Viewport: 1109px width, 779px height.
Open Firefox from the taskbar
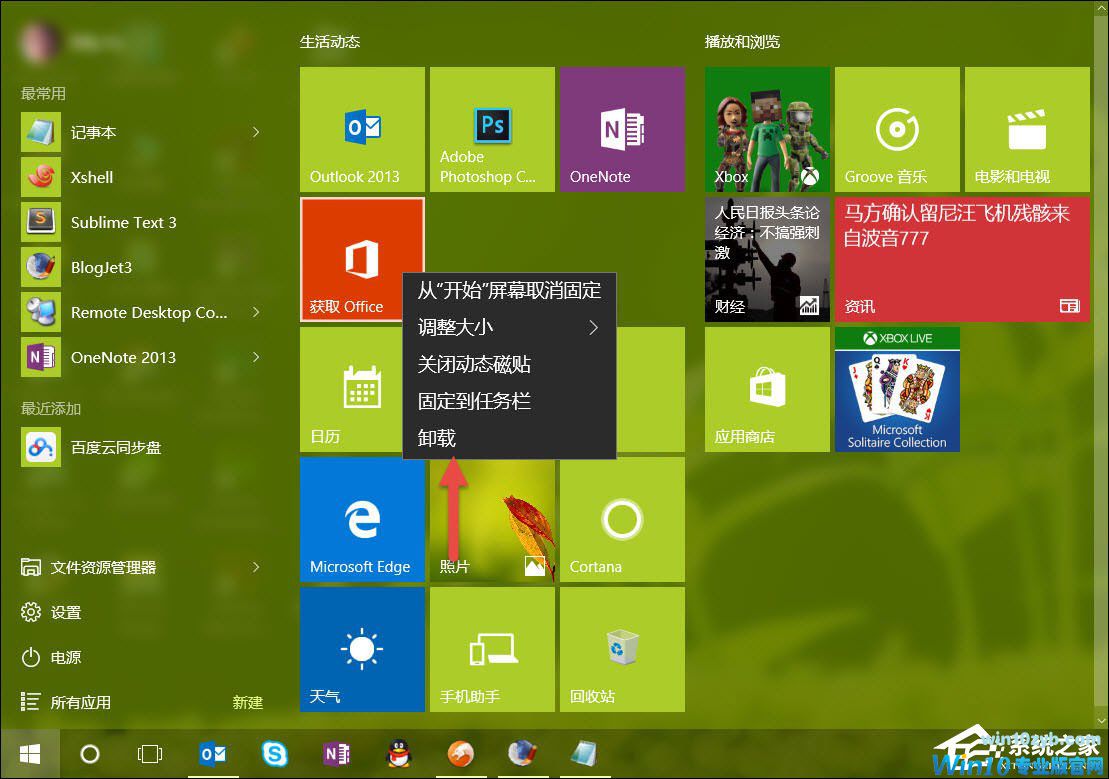[460, 754]
